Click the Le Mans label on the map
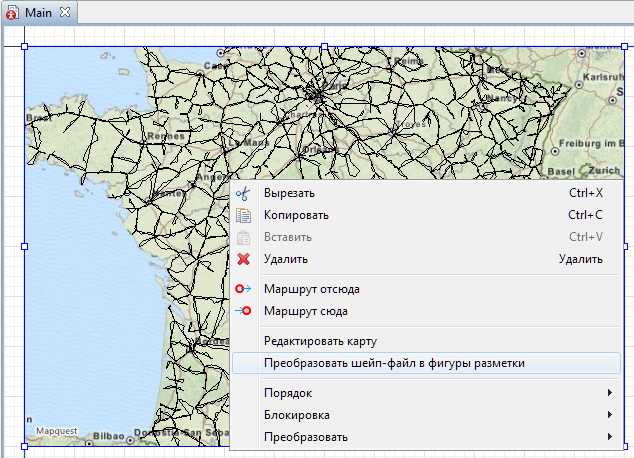Viewport: 634px width, 458px height. (x=249, y=143)
